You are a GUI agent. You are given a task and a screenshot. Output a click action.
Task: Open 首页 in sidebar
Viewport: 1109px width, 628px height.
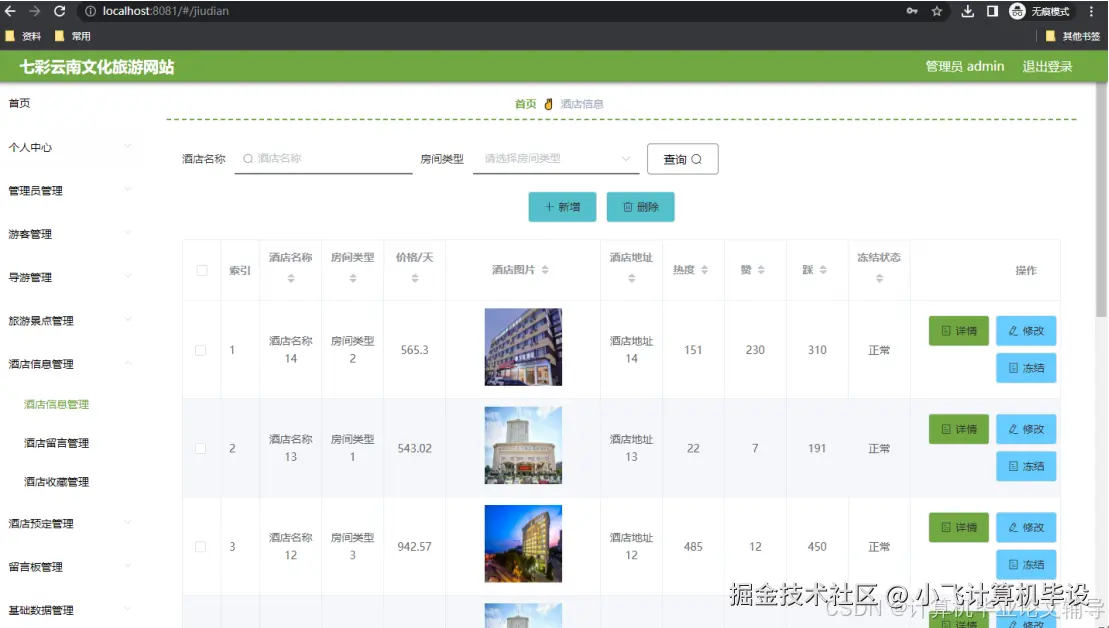[x=19, y=103]
